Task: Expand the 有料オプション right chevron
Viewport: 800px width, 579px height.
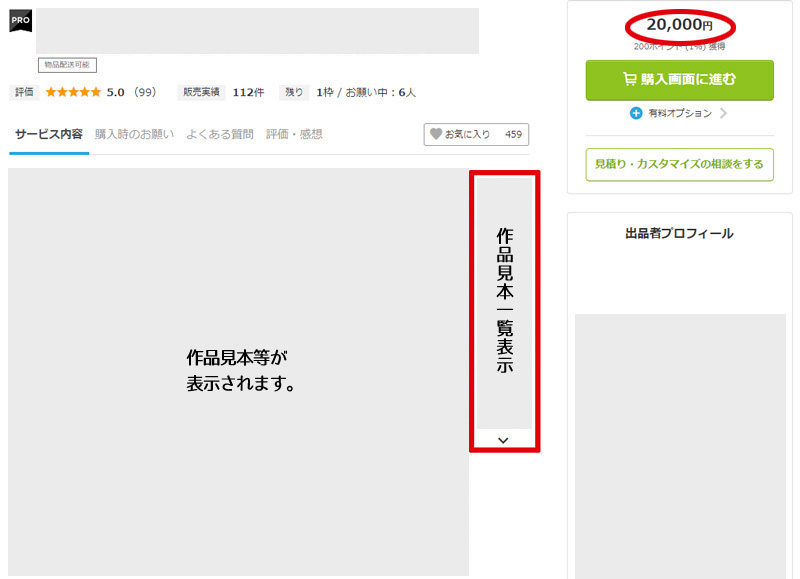Action: 723,114
